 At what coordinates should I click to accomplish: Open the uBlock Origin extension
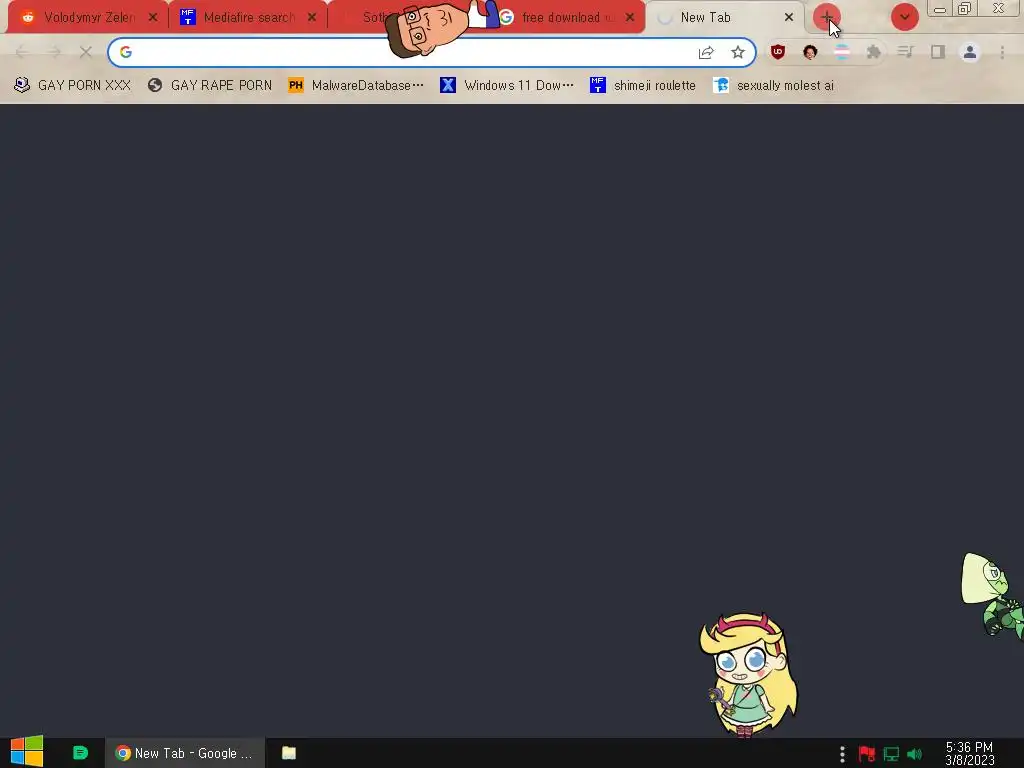pyautogui.click(x=777, y=52)
